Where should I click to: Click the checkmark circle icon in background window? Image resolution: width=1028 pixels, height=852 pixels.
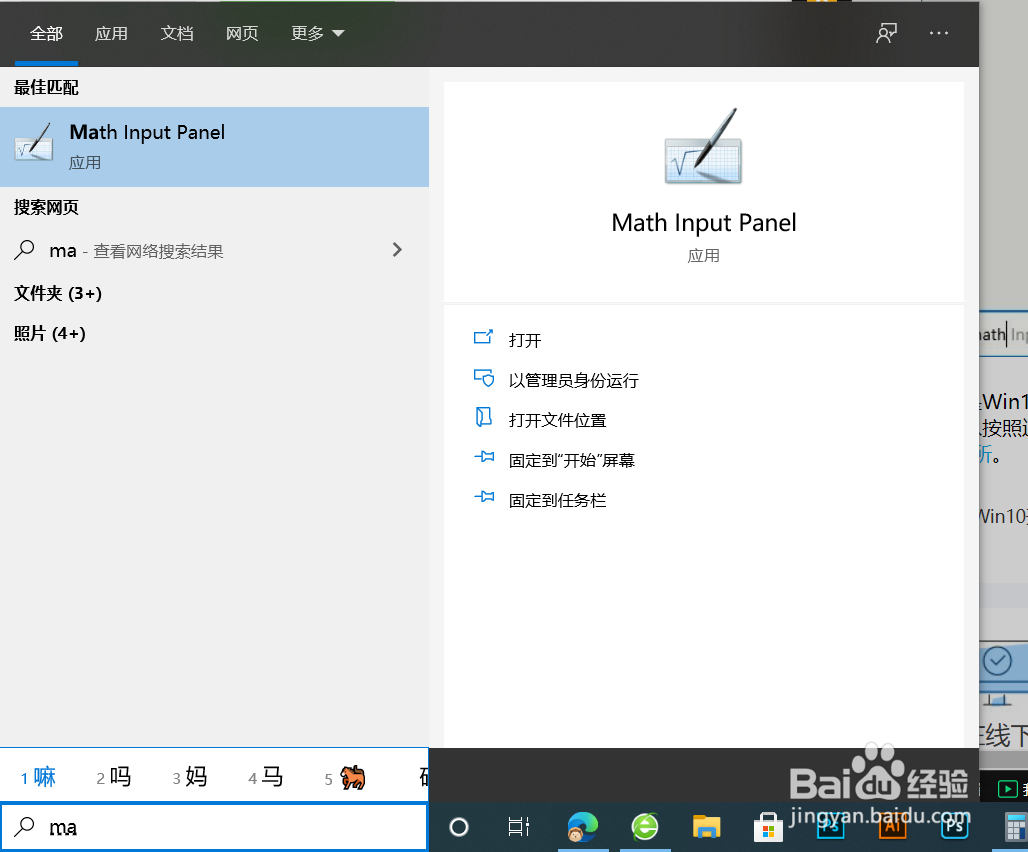coord(997,661)
